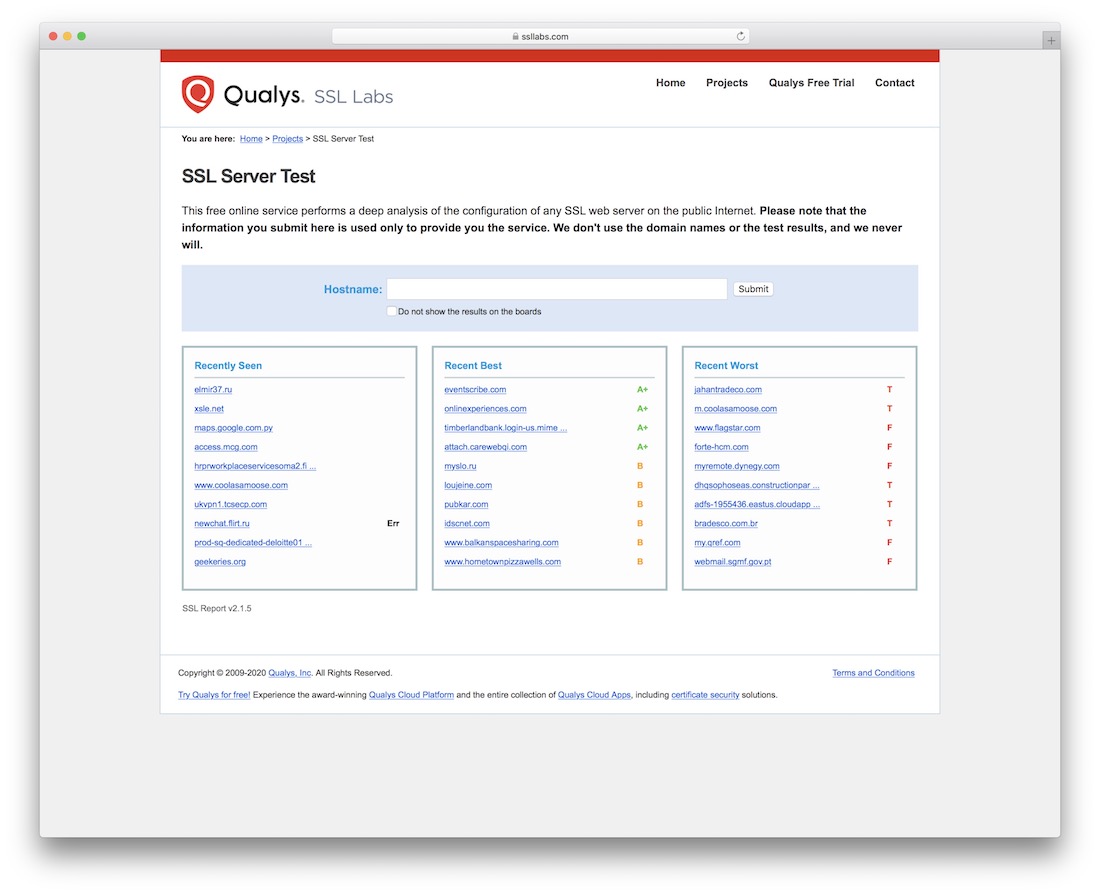Open www.coolasamoose.com in Recently Seen

241,485
